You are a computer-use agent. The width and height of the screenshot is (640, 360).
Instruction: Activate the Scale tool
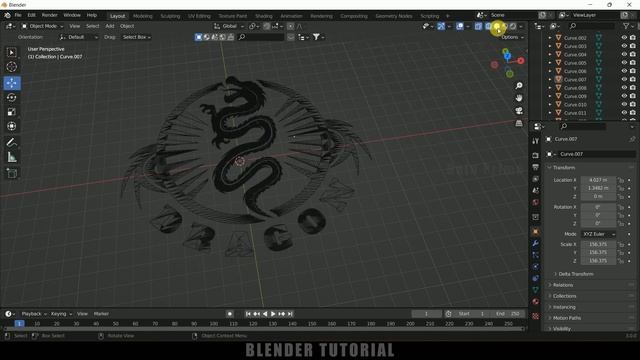[11, 112]
